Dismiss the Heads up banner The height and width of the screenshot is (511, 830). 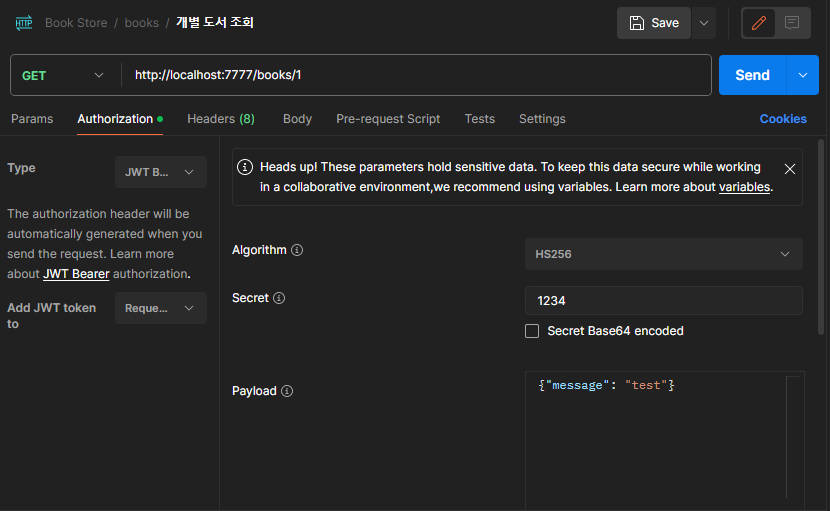(x=790, y=169)
